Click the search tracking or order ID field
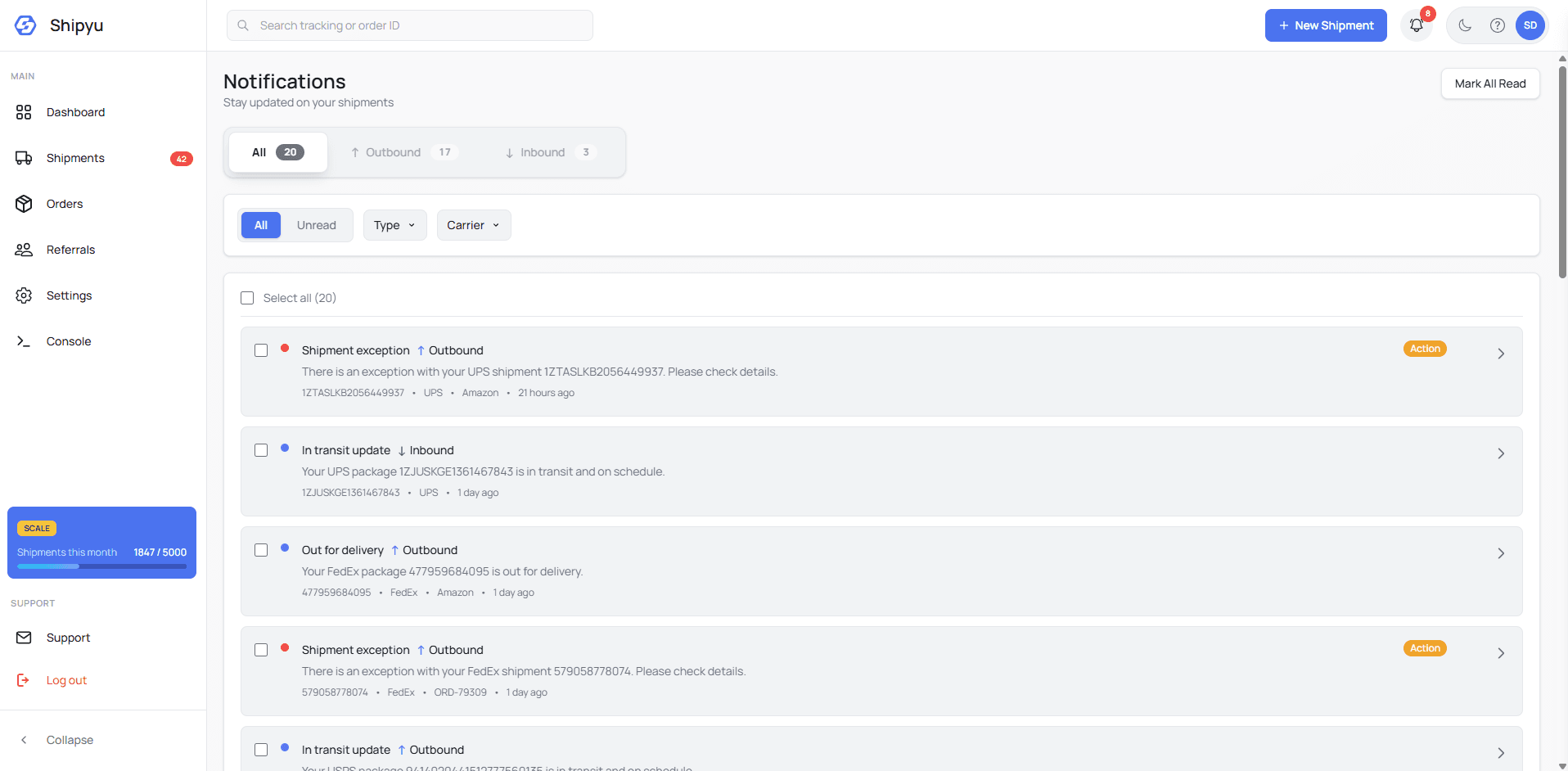This screenshot has width=1568, height=771. point(409,25)
